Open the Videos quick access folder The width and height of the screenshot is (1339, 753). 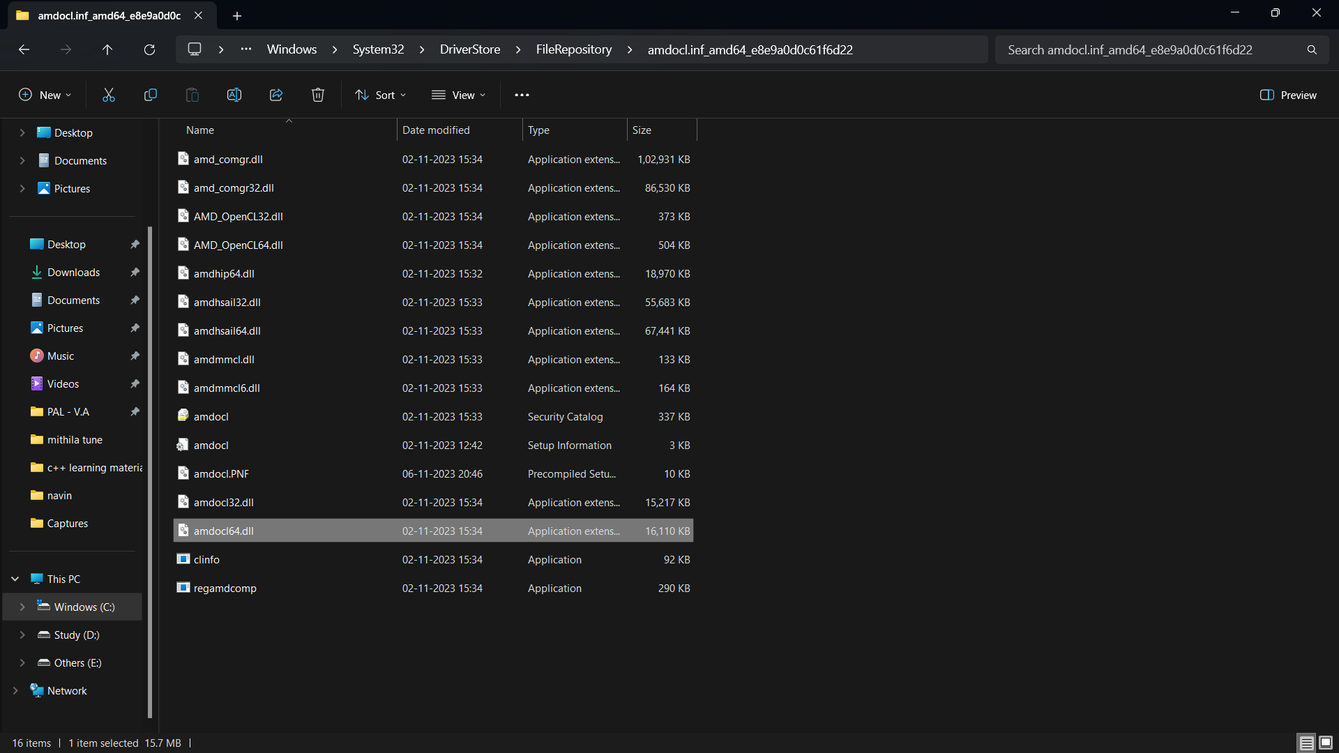click(x=63, y=384)
